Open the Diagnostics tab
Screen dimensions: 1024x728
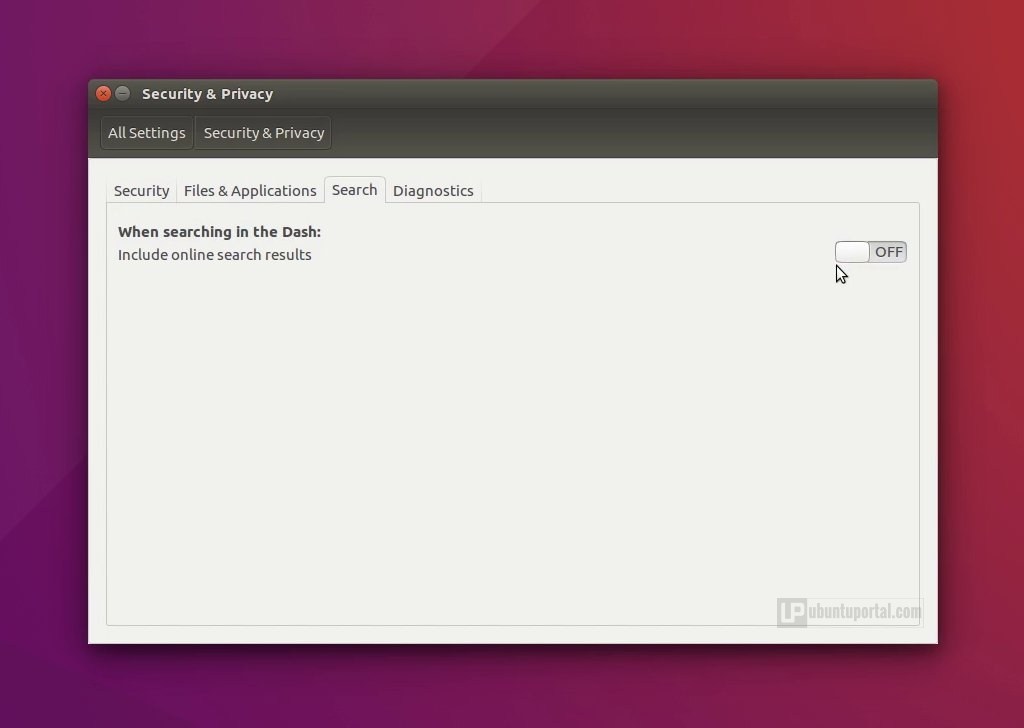433,191
